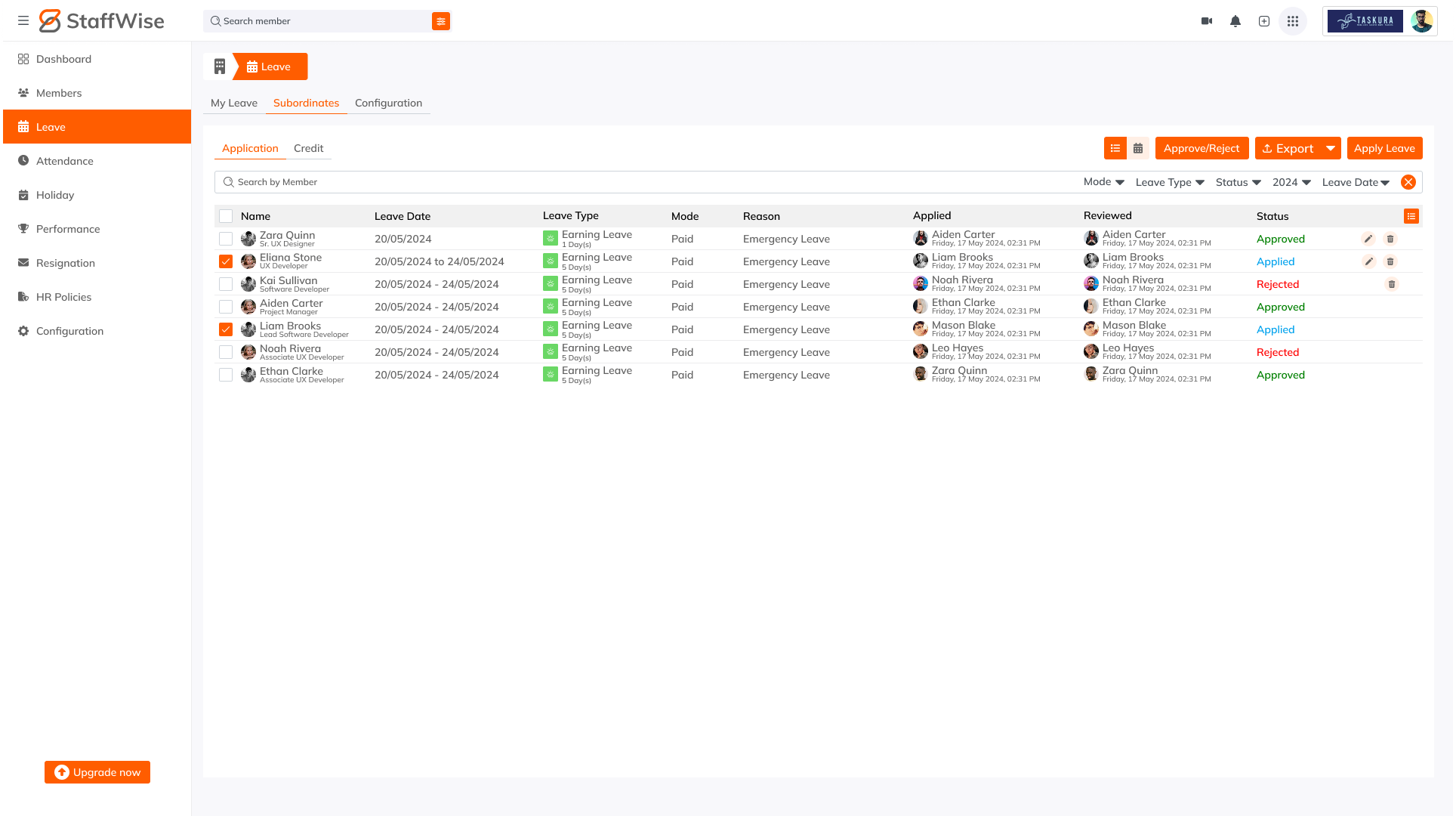
Task: Open the Status filter dropdown
Action: click(1239, 182)
